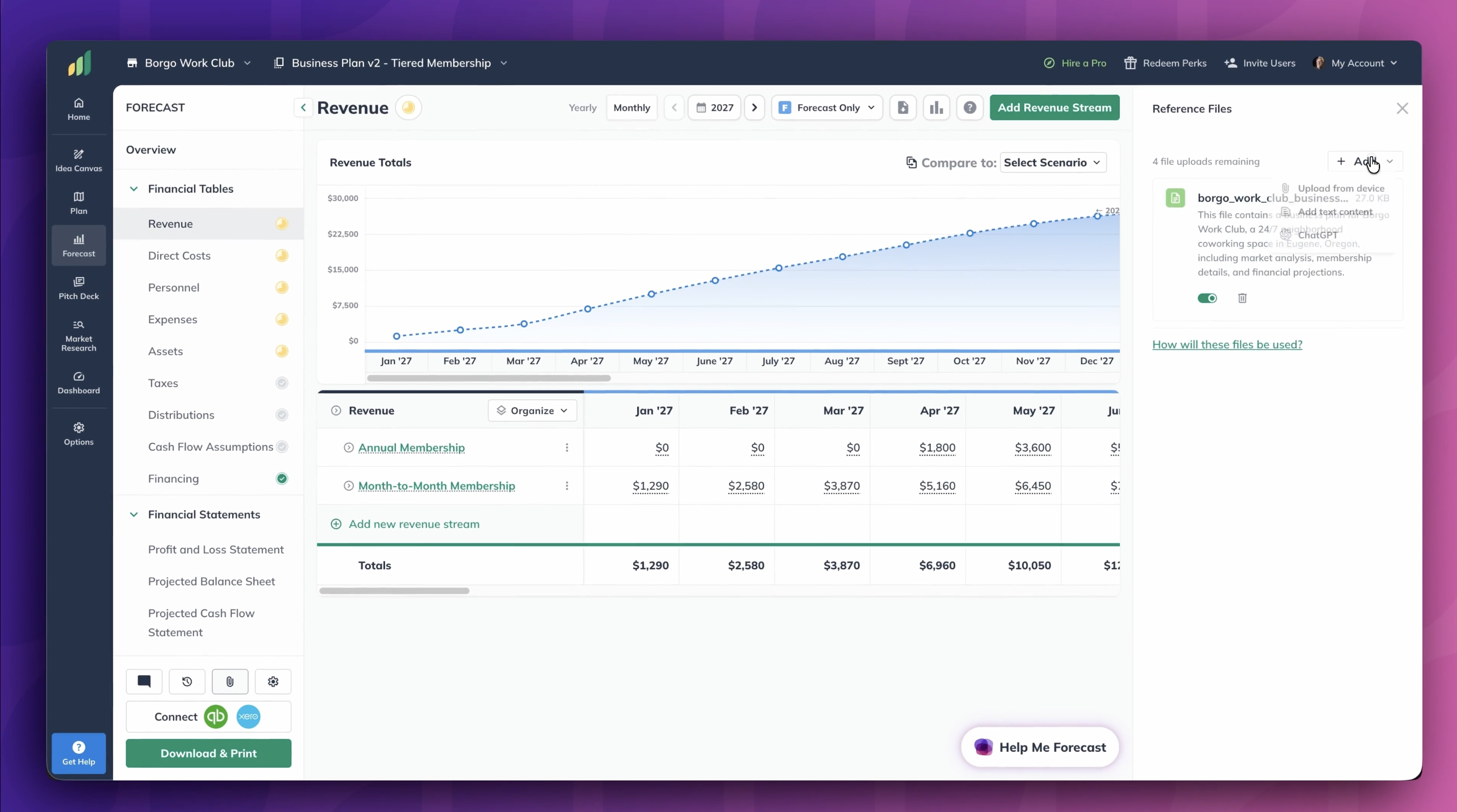The width and height of the screenshot is (1457, 812).
Task: Open Business Plan v2 plan dropdown
Action: pos(390,63)
